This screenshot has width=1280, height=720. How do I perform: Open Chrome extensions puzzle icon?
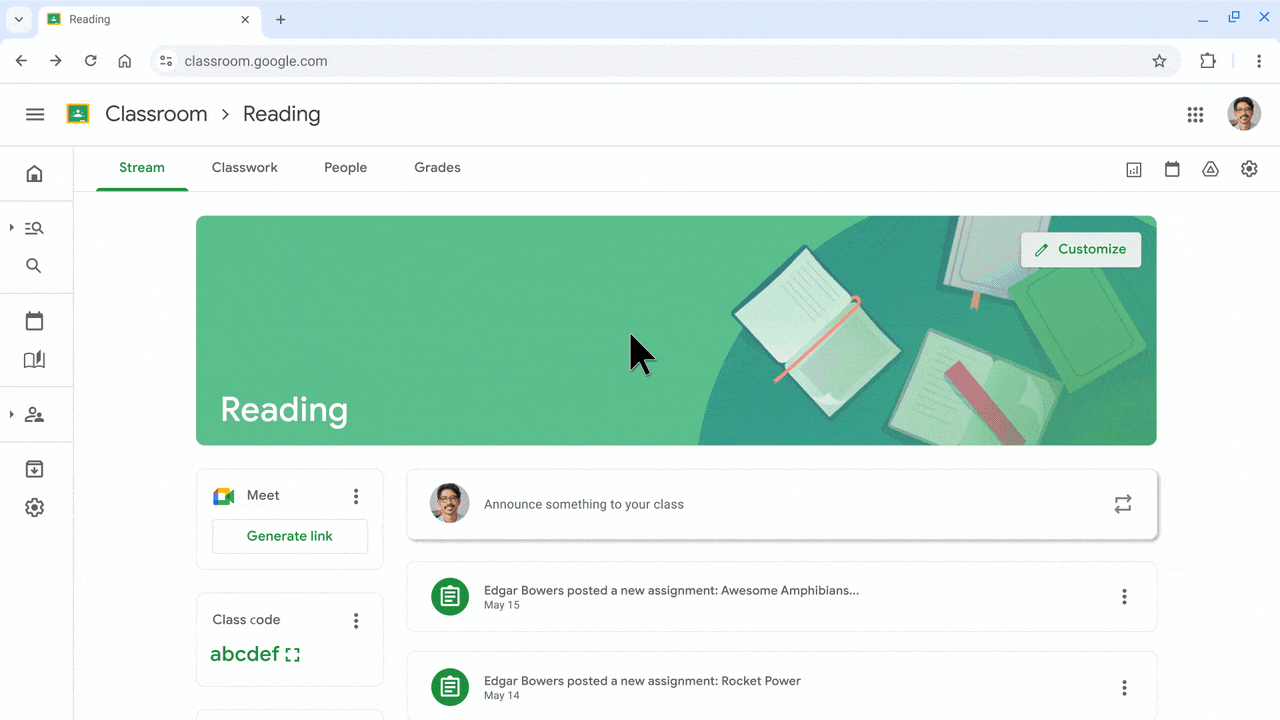pos(1208,61)
